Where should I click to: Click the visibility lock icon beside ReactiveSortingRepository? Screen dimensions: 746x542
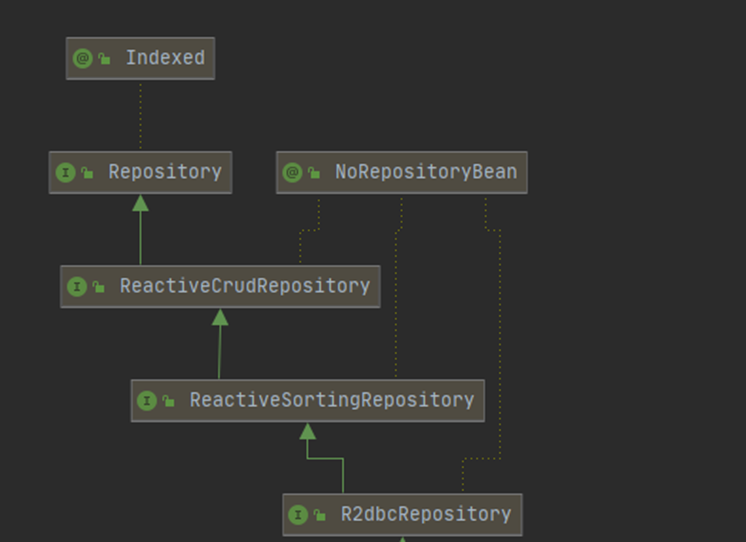(168, 401)
